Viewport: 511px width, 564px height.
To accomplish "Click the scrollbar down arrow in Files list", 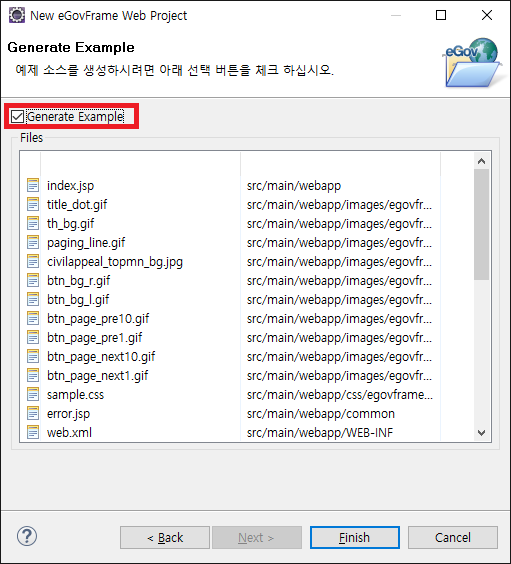I will tap(482, 433).
